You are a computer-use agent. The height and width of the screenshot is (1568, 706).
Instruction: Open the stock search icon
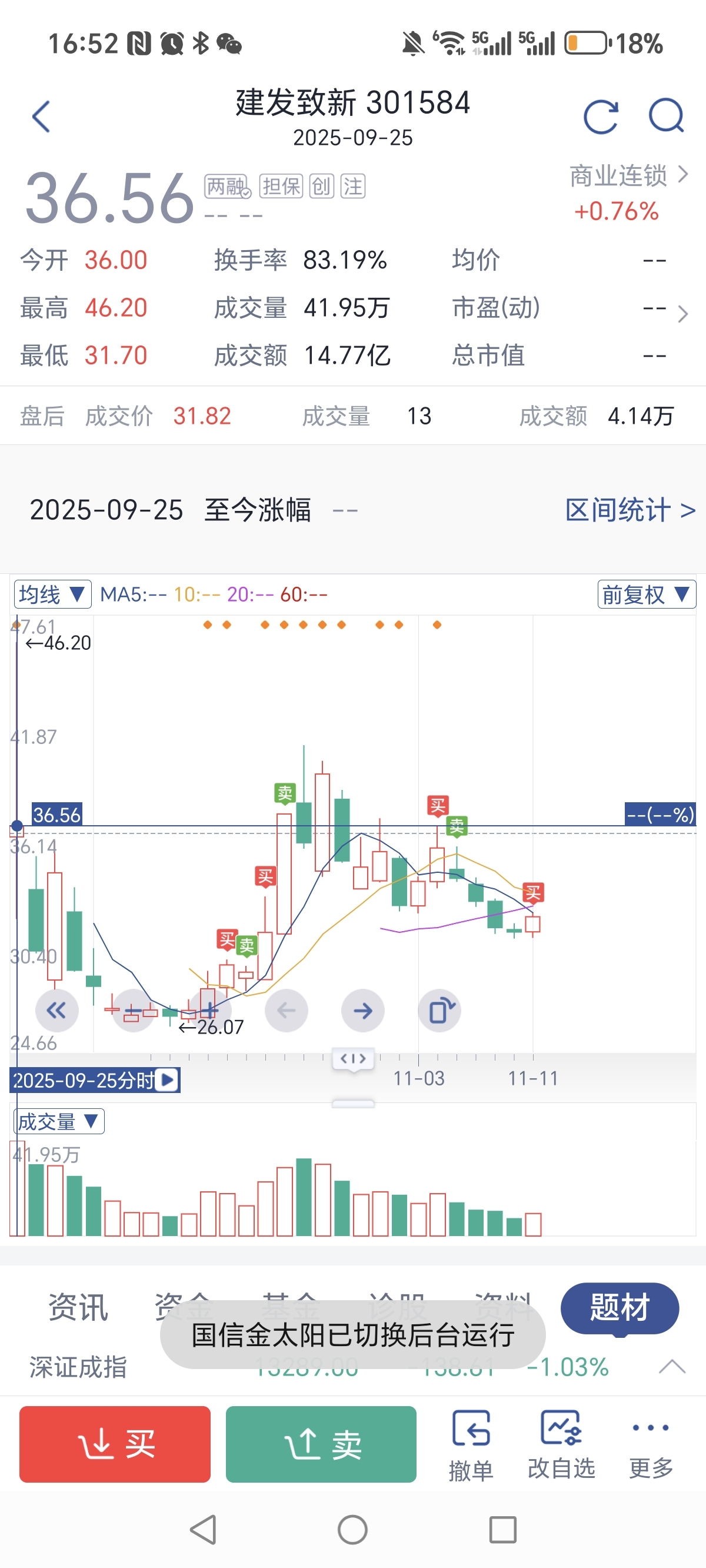667,117
